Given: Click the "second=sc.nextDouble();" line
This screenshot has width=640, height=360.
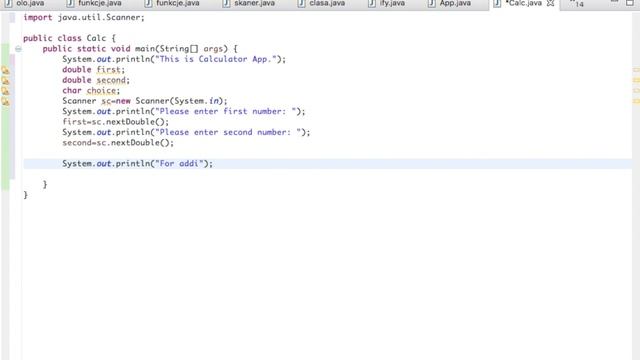Looking at the screenshot, I should tap(118, 143).
